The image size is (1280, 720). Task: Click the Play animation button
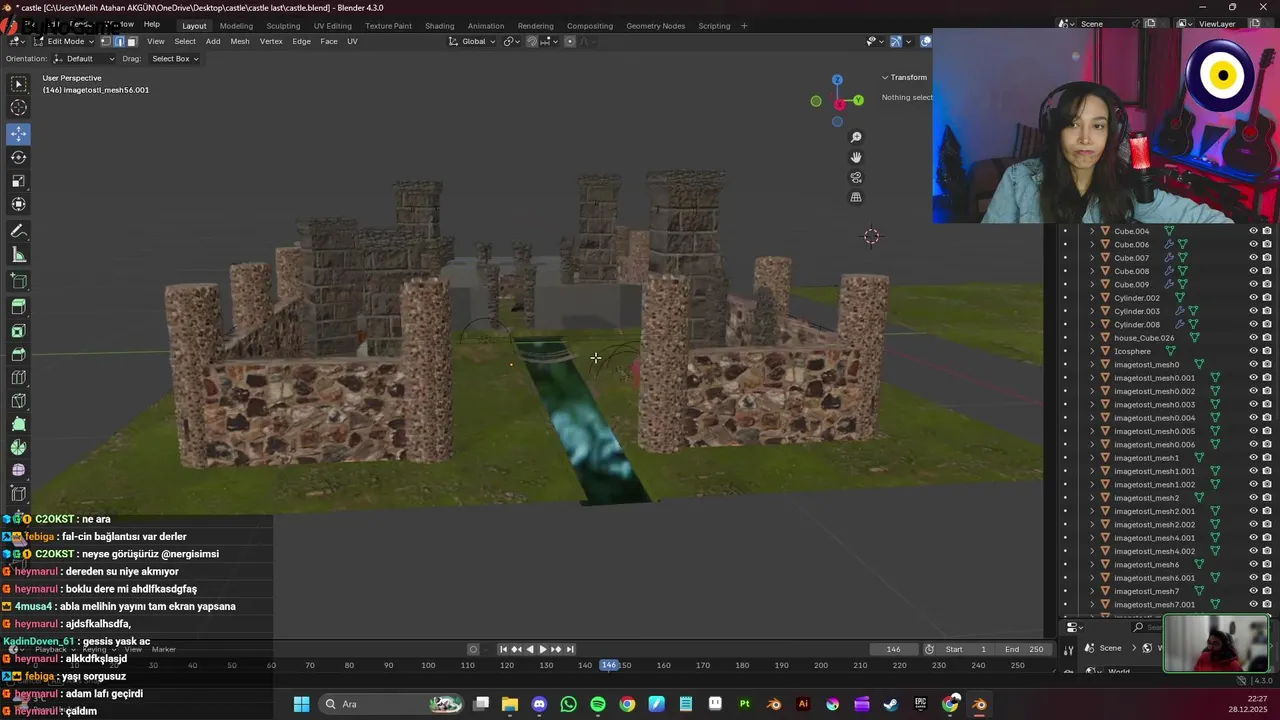(x=543, y=649)
